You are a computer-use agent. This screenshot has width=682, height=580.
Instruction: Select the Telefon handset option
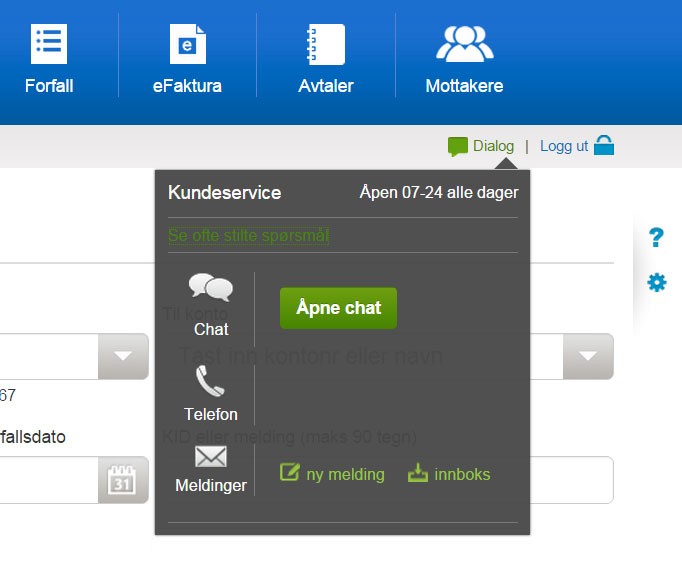tap(211, 381)
